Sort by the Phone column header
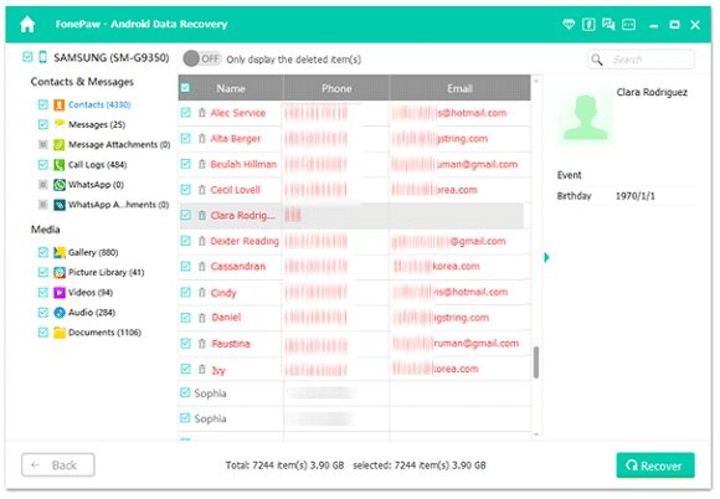This screenshot has width=720, height=499. pyautogui.click(x=337, y=88)
